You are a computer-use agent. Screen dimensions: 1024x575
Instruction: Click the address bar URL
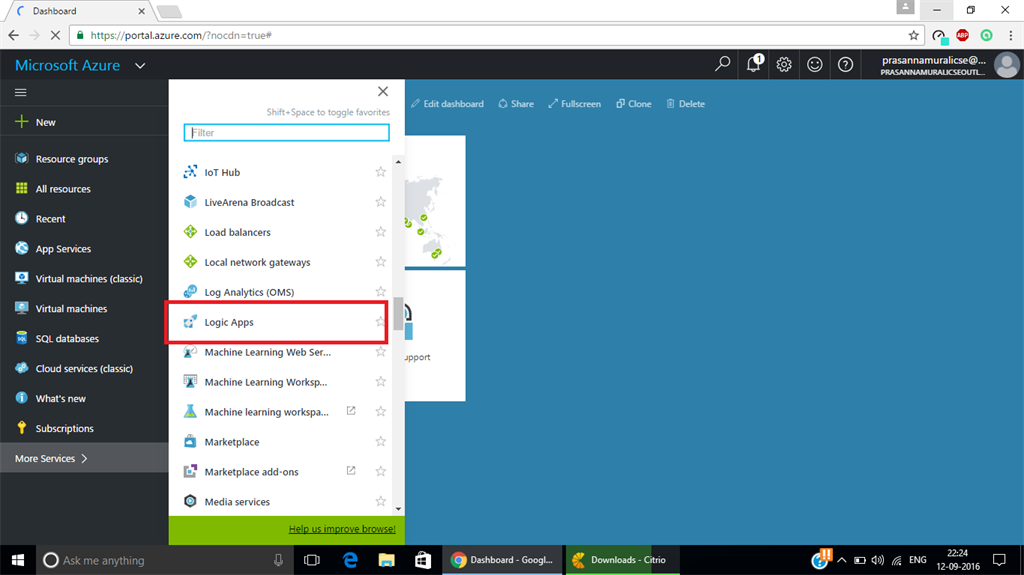pos(181,35)
